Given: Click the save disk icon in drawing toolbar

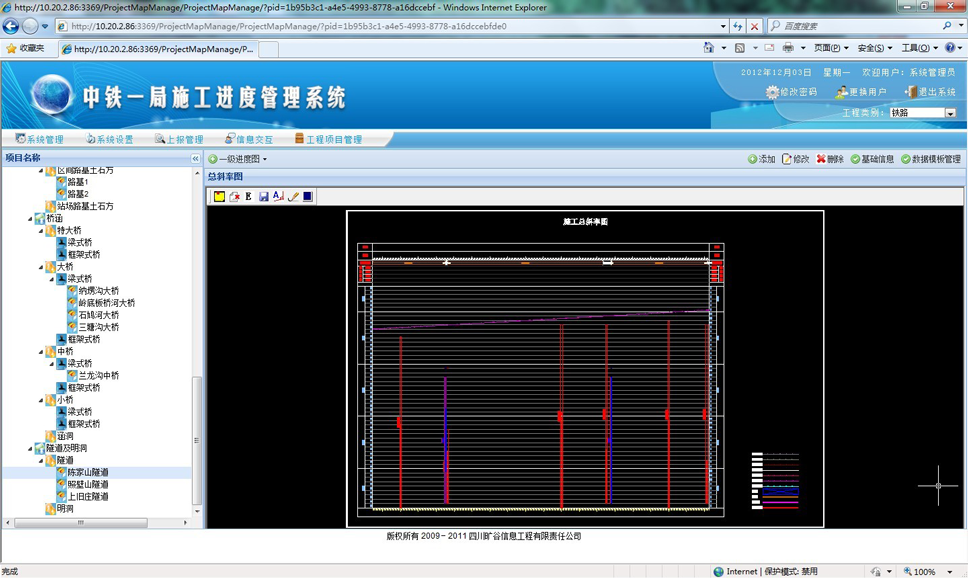Looking at the screenshot, I should 263,196.
